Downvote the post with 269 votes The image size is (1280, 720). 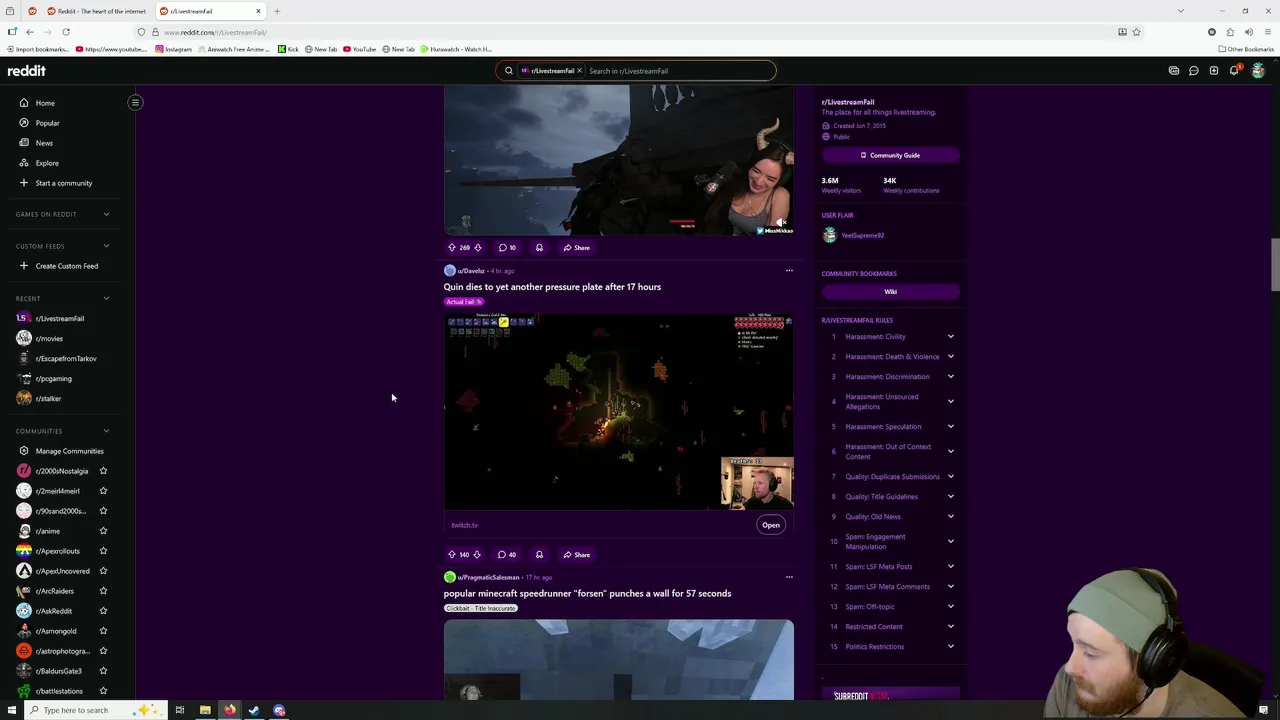(478, 247)
